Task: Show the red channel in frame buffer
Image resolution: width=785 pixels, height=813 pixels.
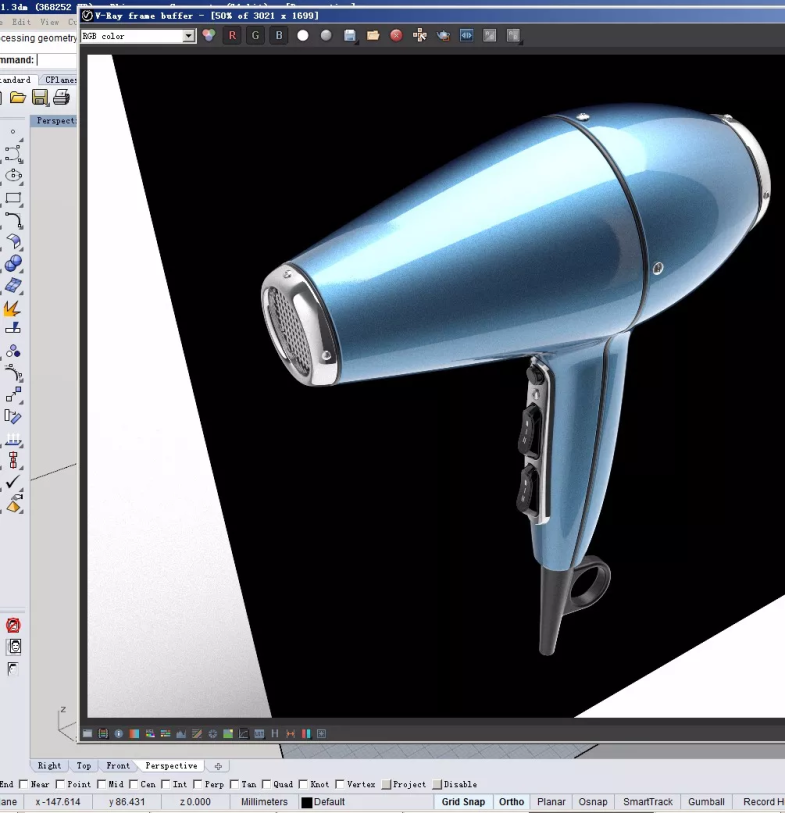Action: 232,36
